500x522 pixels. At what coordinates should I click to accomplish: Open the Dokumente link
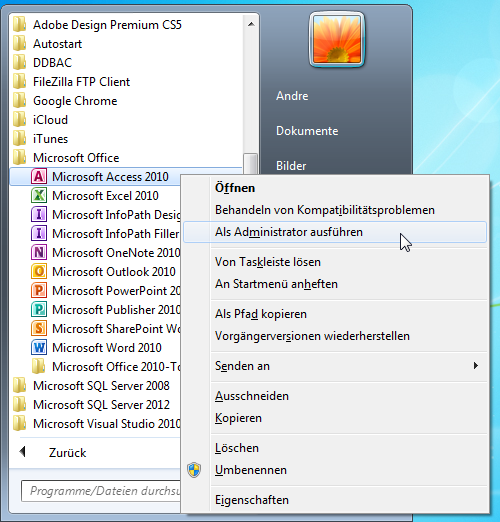coord(307,131)
